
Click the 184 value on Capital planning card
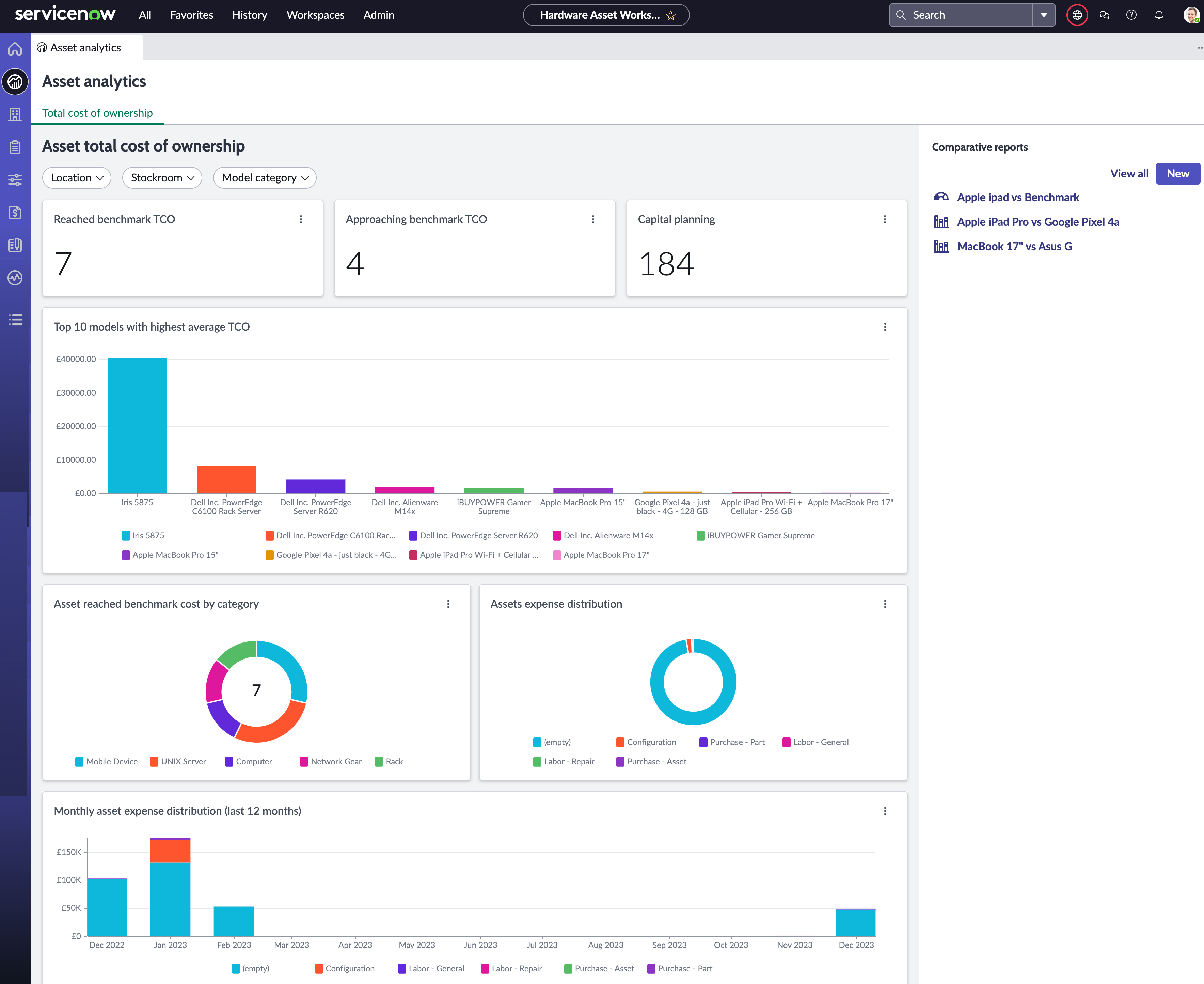(x=666, y=264)
